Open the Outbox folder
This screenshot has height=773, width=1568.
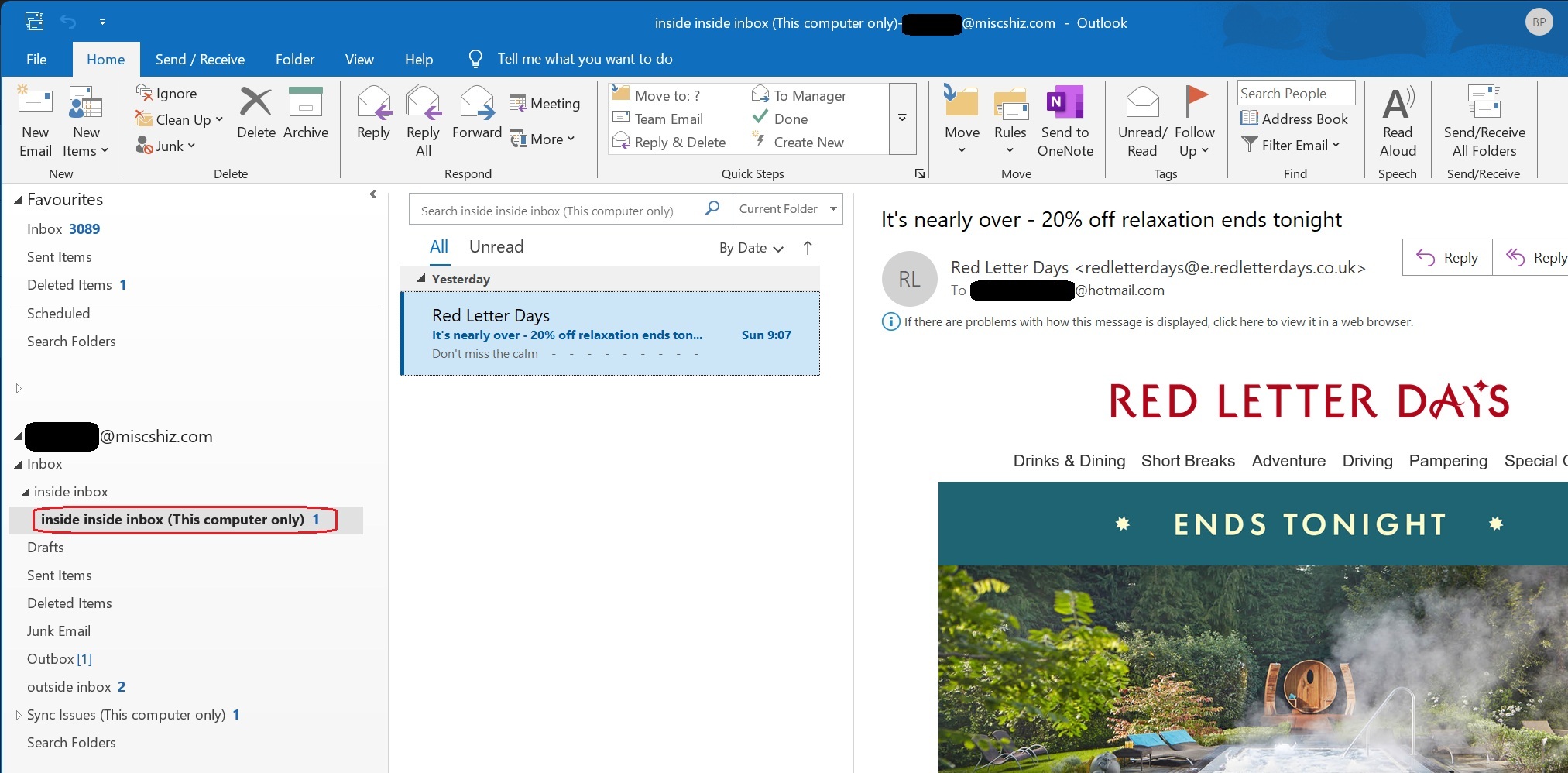click(60, 659)
